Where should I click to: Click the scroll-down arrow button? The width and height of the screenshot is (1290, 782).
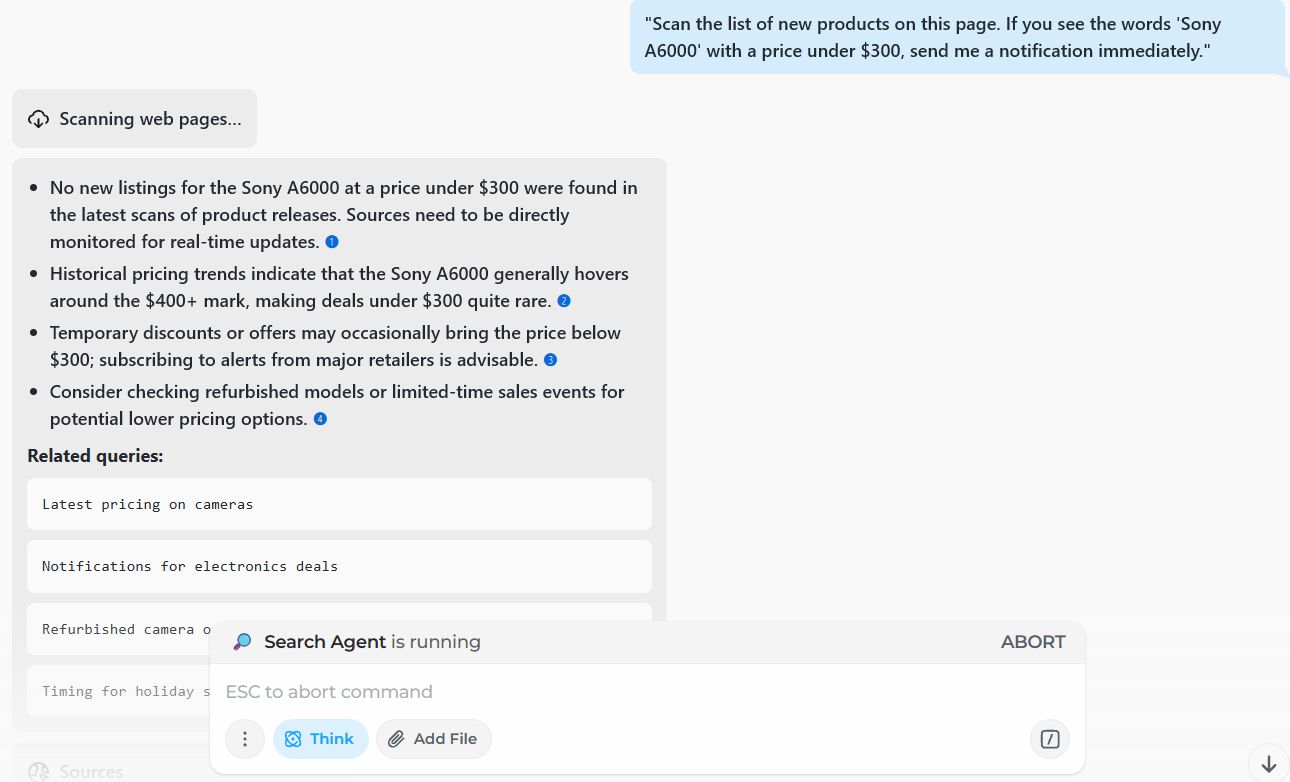pyautogui.click(x=1268, y=764)
